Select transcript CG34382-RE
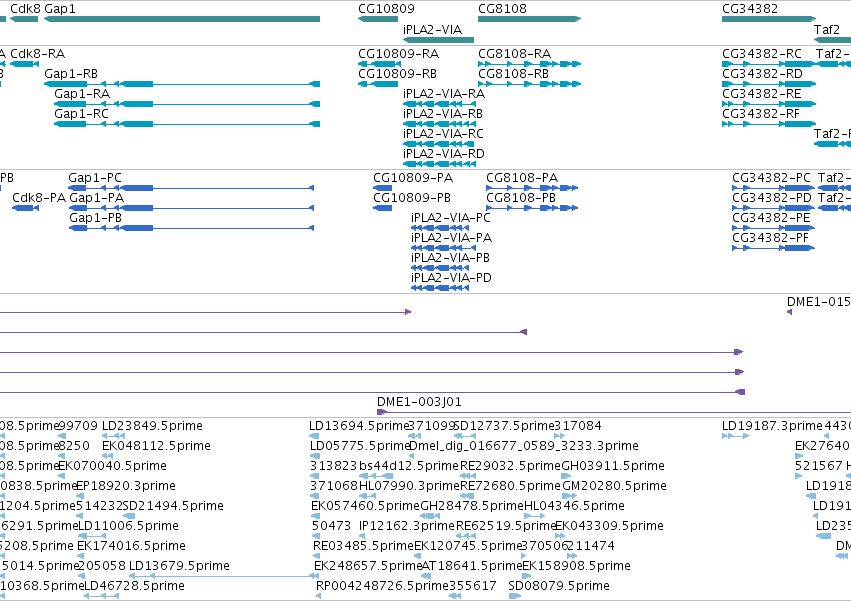 [x=769, y=104]
